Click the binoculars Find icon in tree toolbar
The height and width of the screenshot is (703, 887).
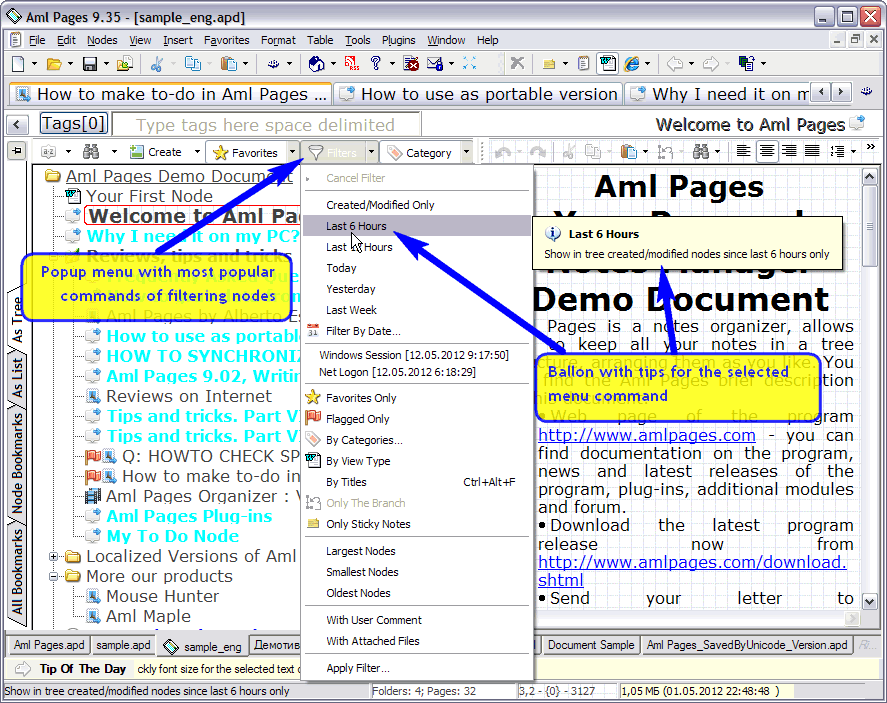click(x=91, y=152)
